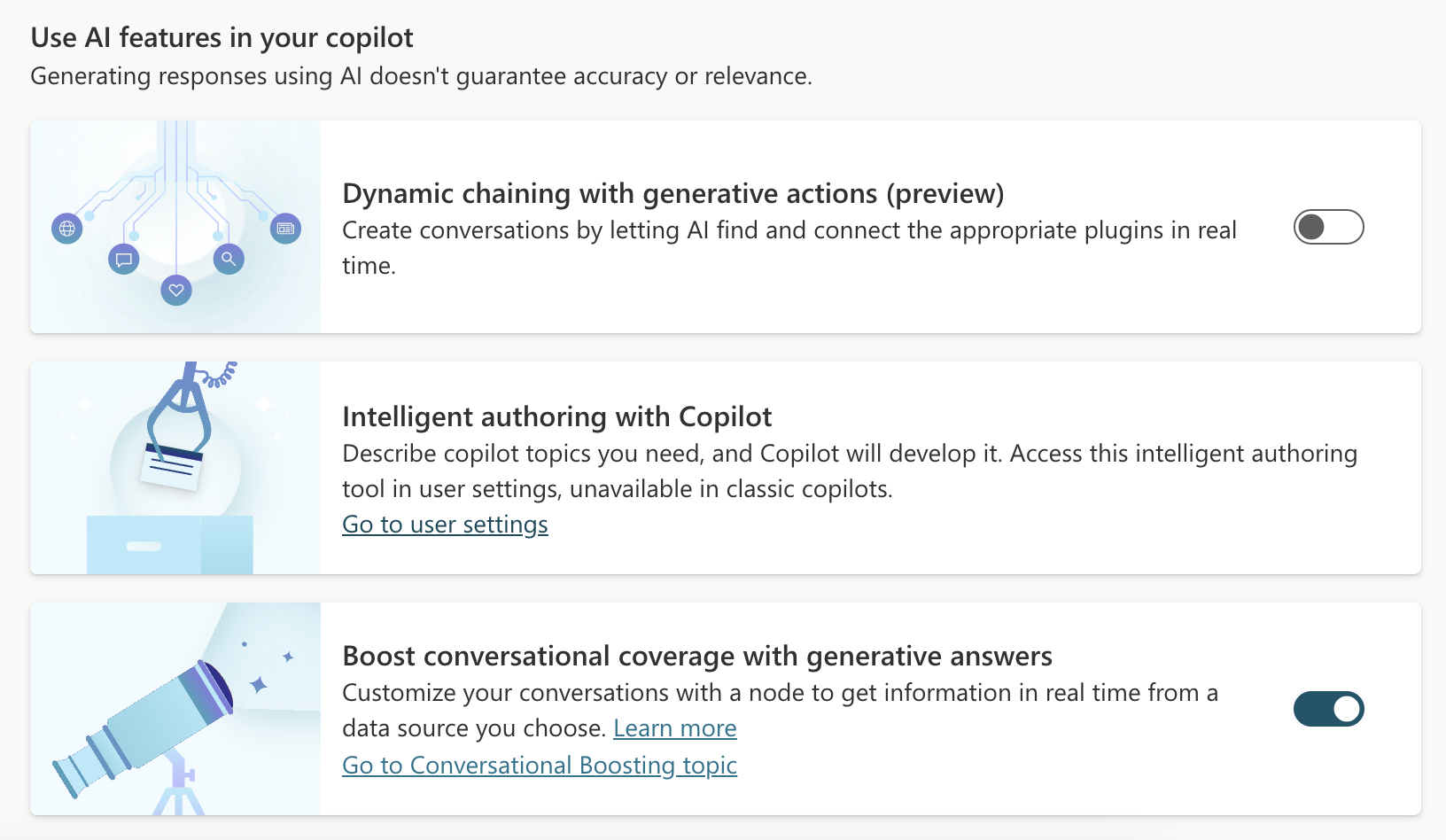Follow Go to Conversational Boosting topic link

pos(540,766)
